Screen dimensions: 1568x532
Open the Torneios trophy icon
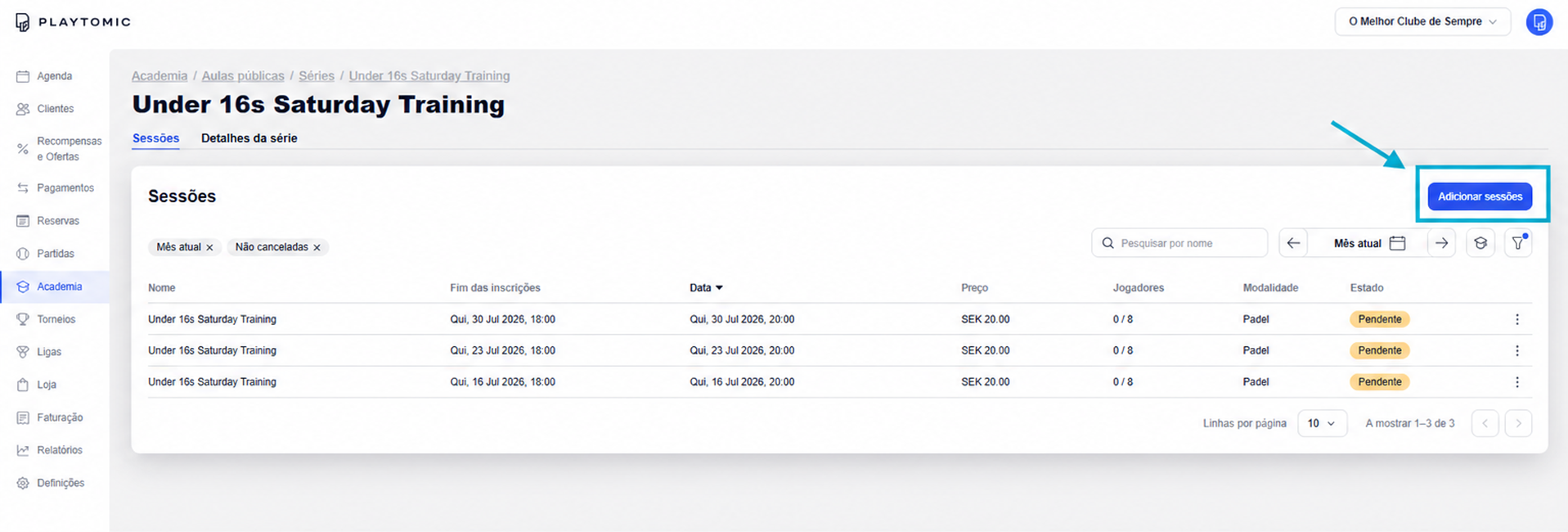(x=23, y=319)
